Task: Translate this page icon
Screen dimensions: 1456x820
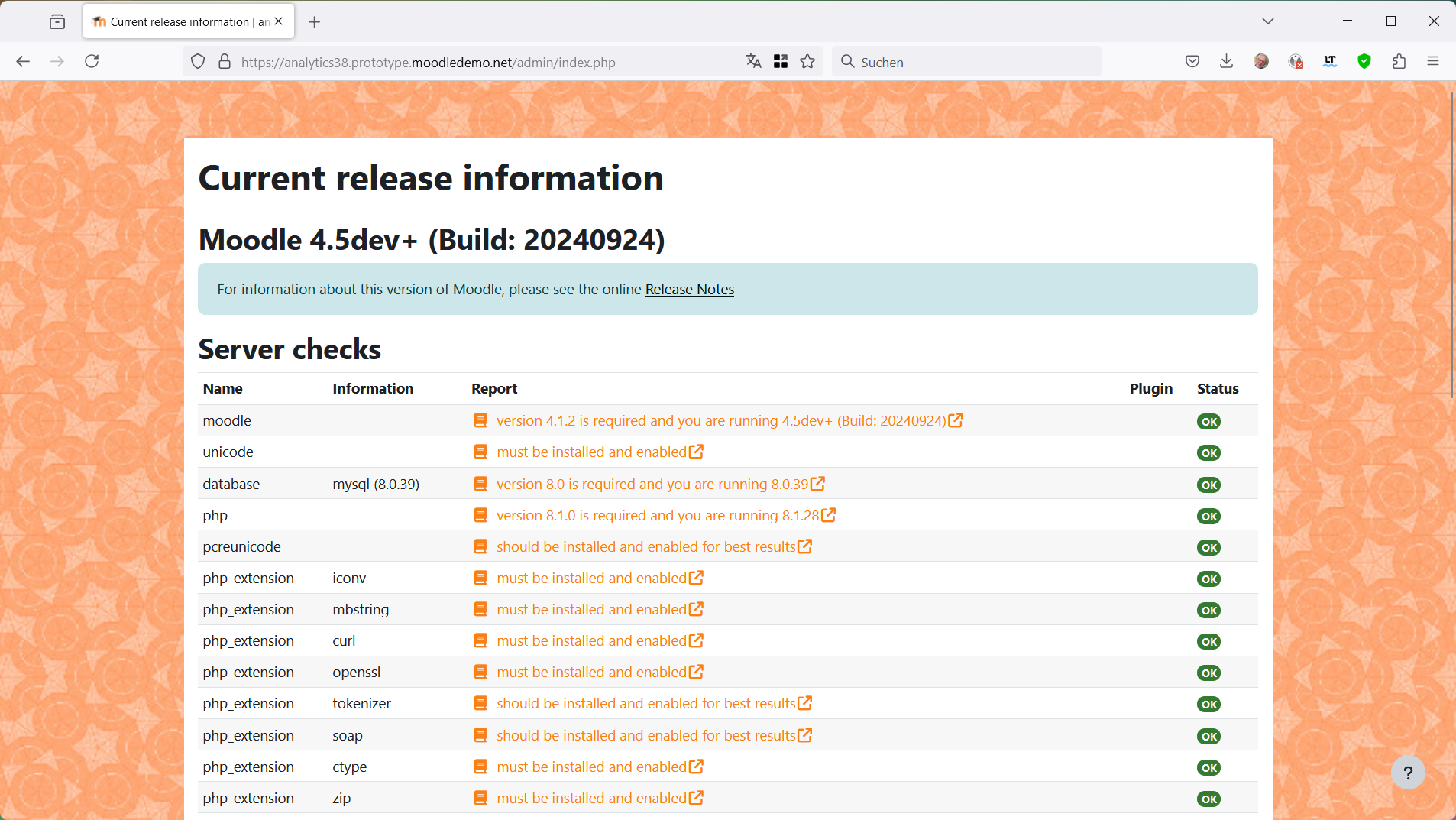Action: tap(754, 62)
